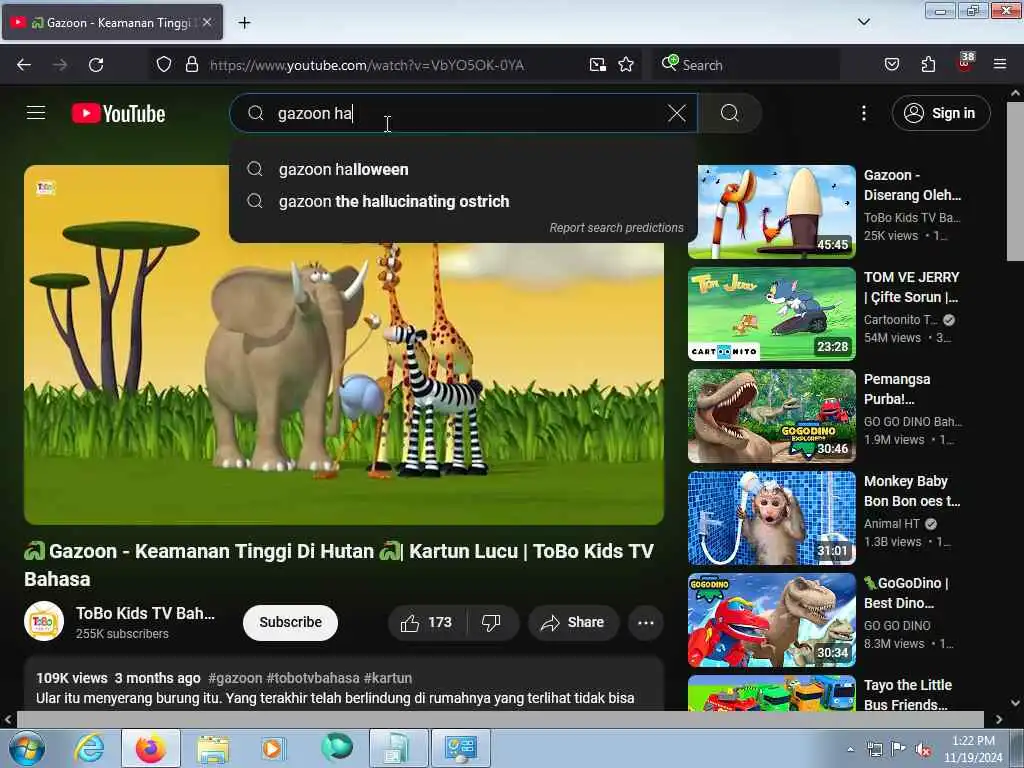Open the Firefox extensions puzzle icon
1024x768 pixels.
(x=928, y=65)
